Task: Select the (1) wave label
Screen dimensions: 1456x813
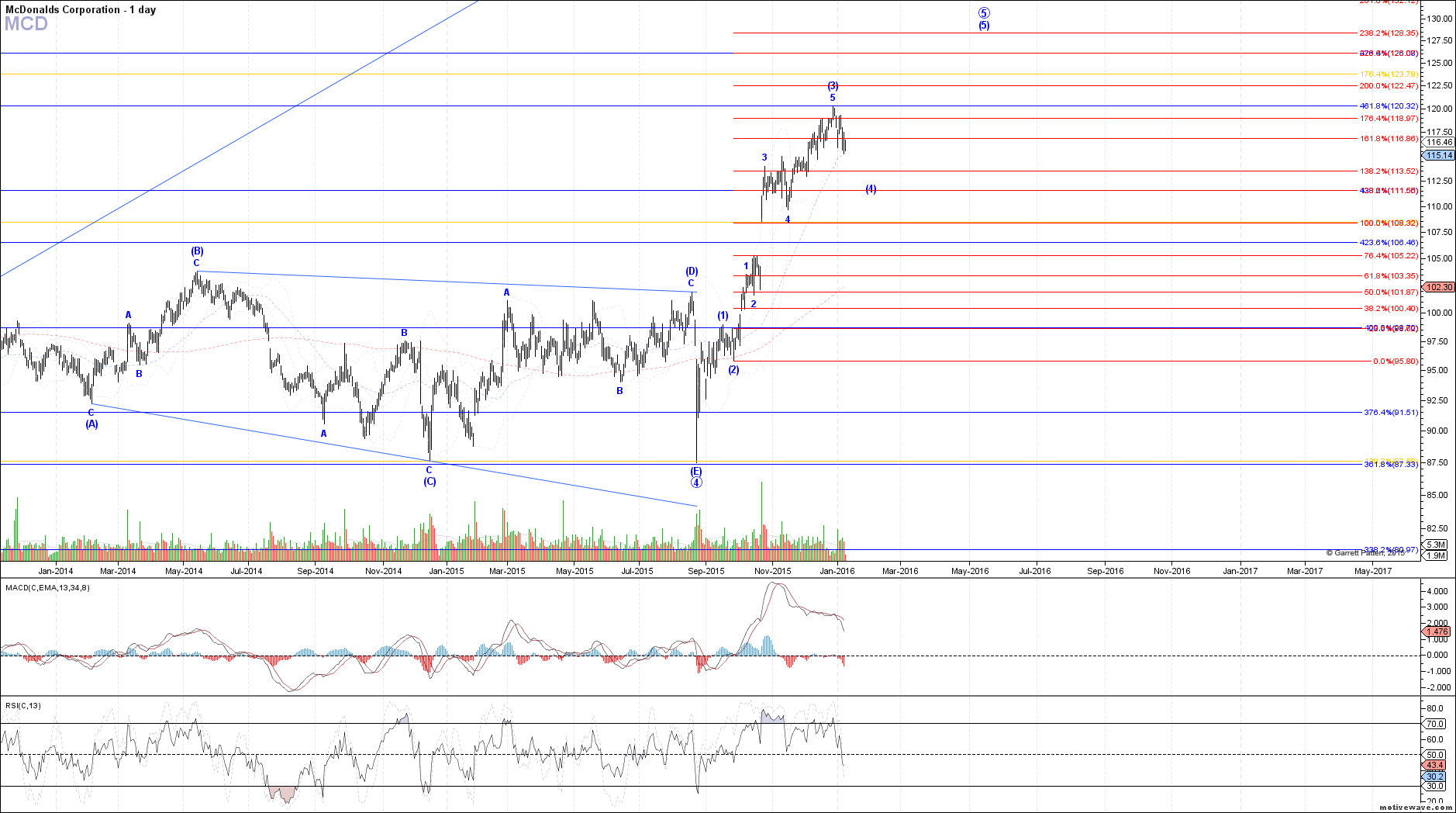Action: click(723, 316)
